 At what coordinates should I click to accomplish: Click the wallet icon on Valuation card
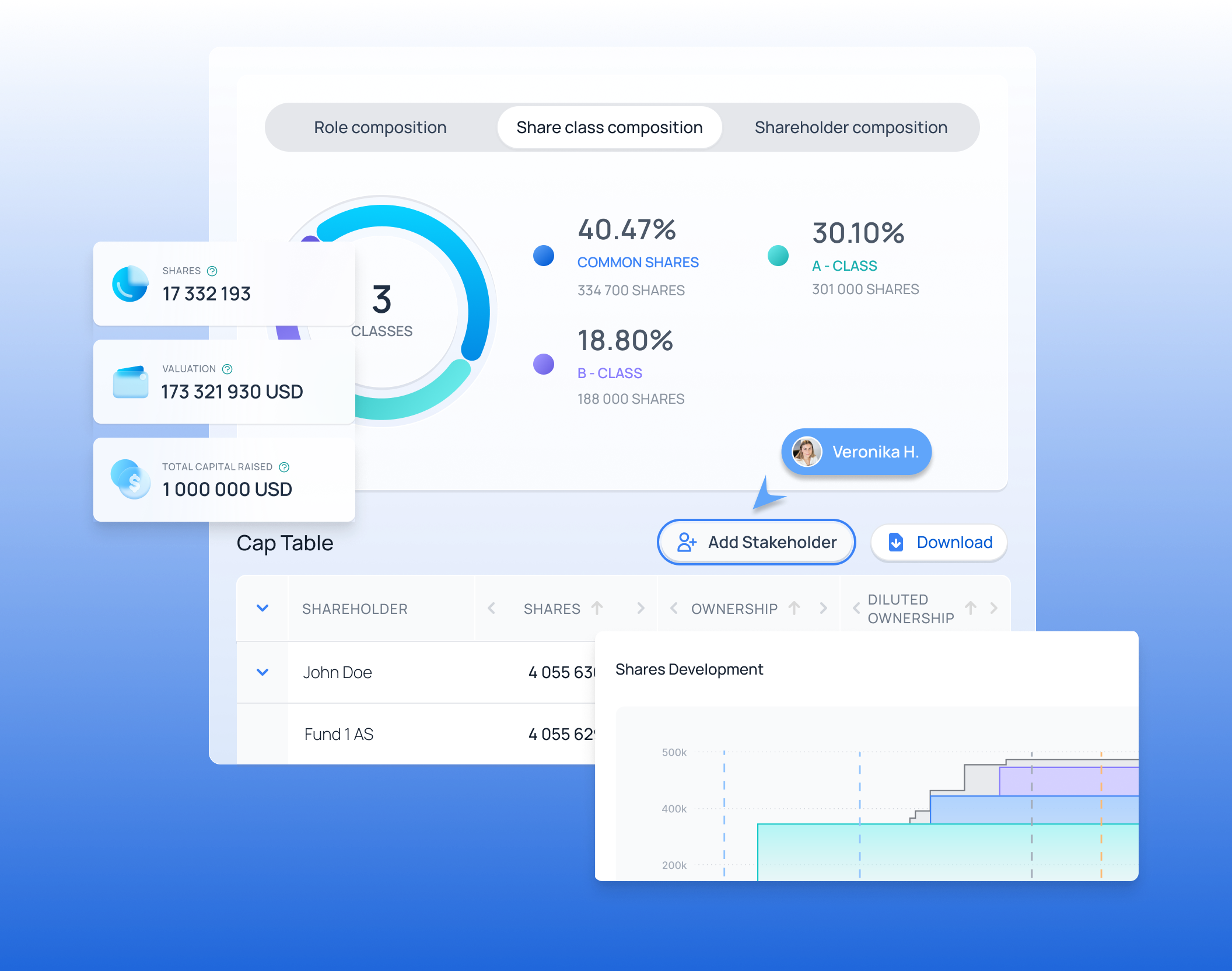[x=131, y=382]
